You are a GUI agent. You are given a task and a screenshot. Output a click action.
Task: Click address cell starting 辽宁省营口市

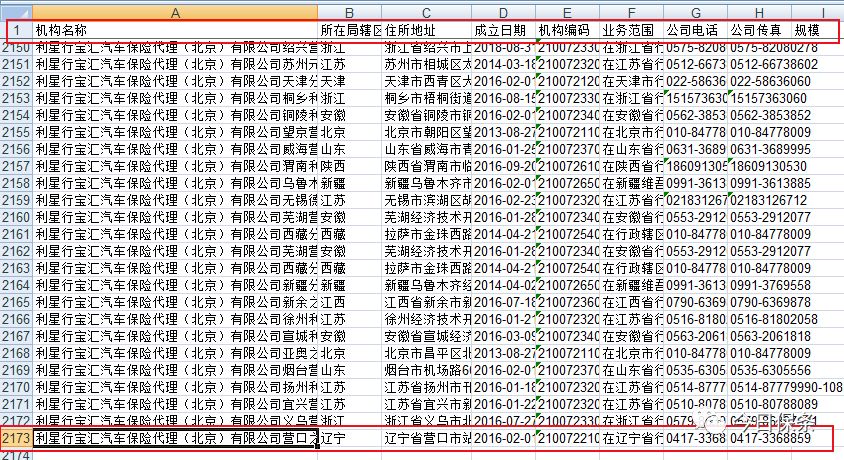coord(426,438)
